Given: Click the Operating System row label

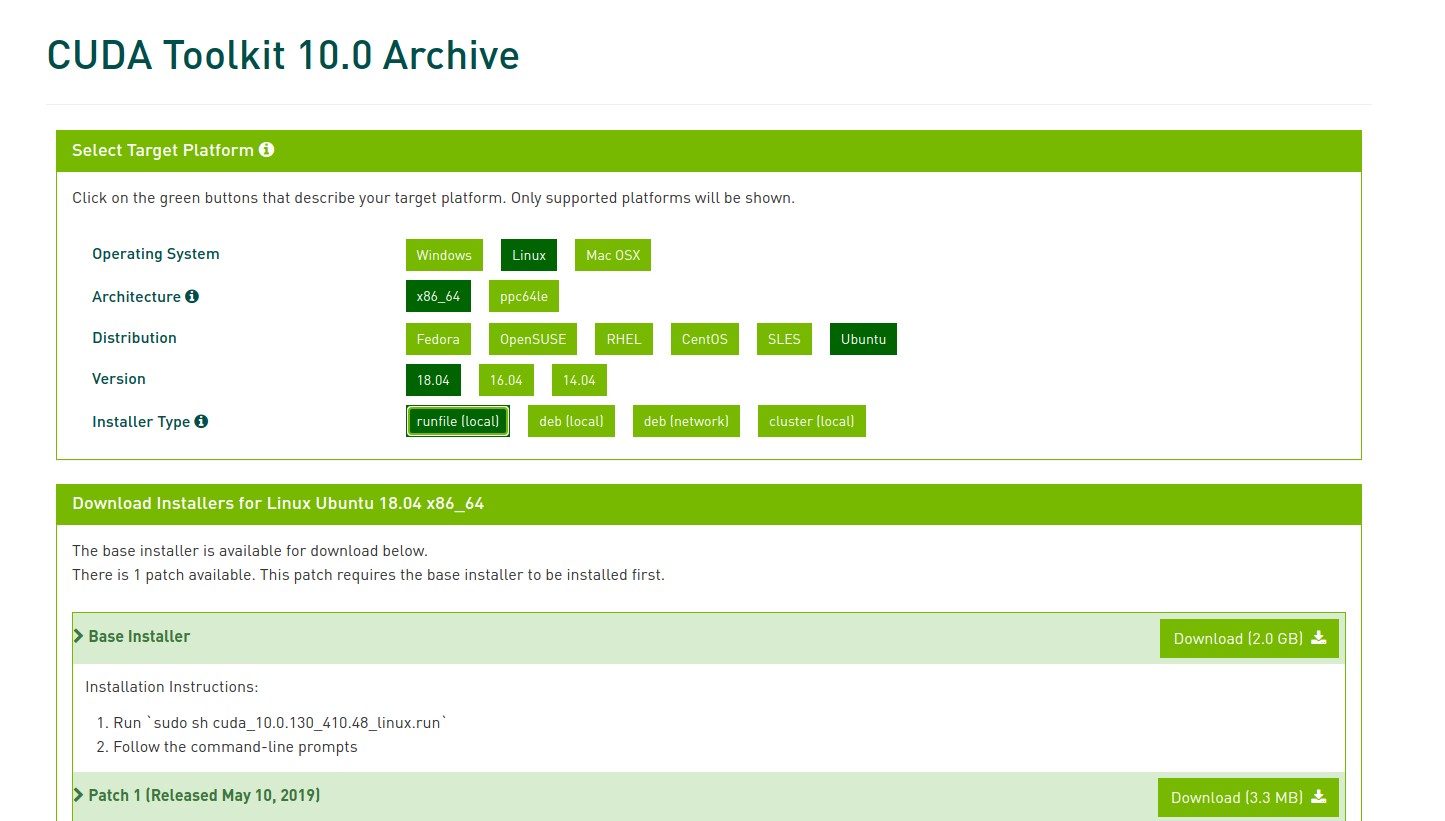Looking at the screenshot, I should [x=156, y=254].
